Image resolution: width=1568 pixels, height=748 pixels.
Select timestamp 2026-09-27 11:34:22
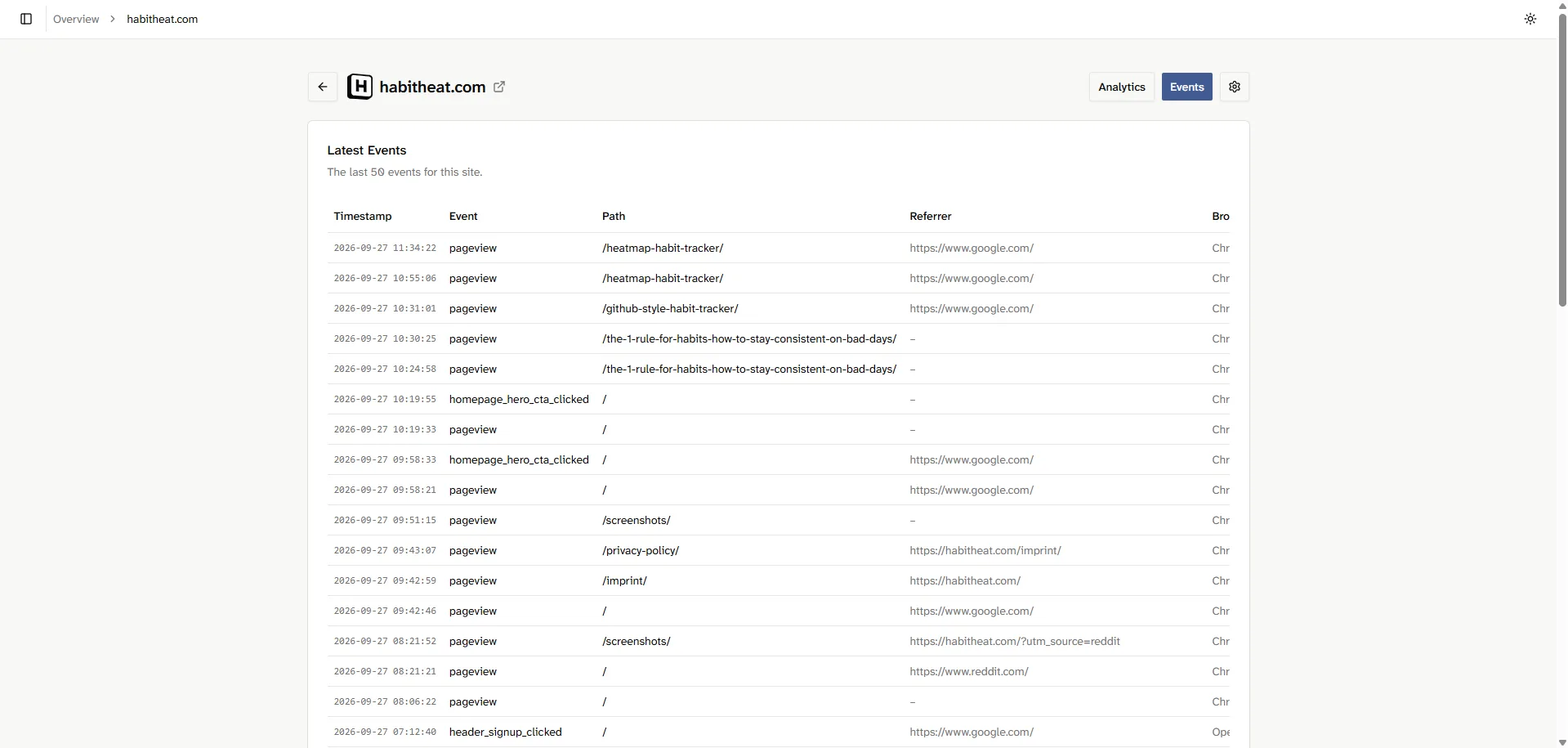(385, 248)
